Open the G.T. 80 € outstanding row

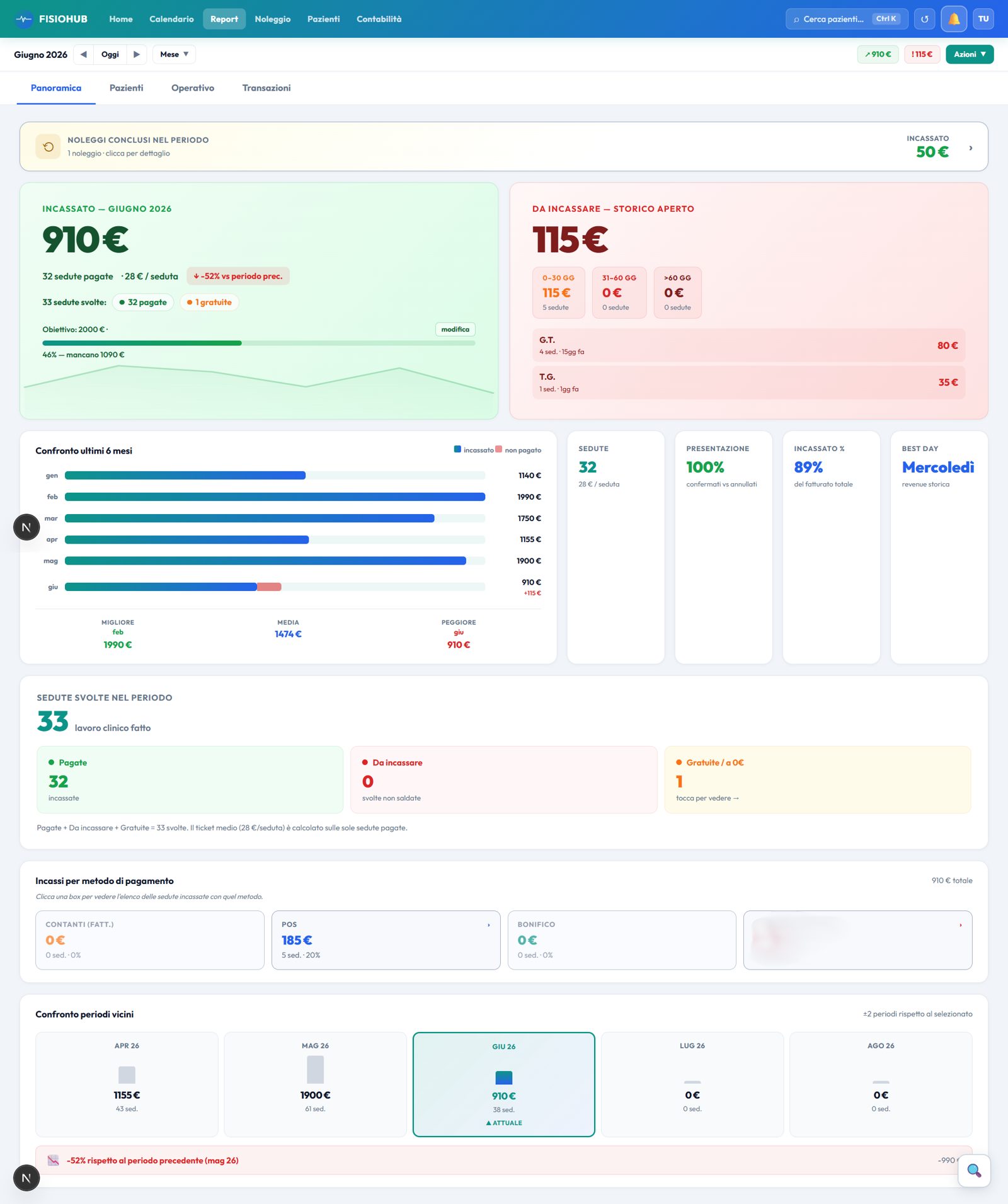pyautogui.click(x=748, y=345)
